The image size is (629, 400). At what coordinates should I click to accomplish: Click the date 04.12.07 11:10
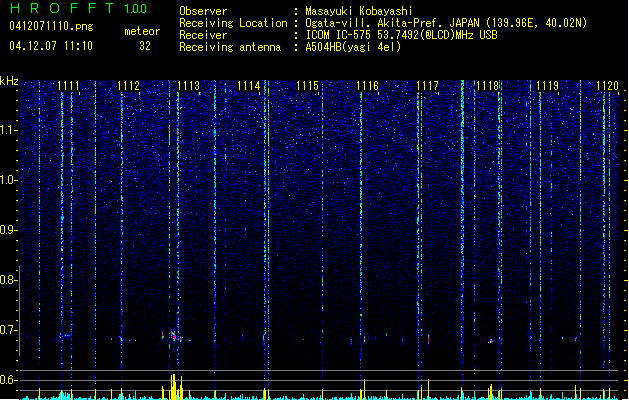(51, 46)
